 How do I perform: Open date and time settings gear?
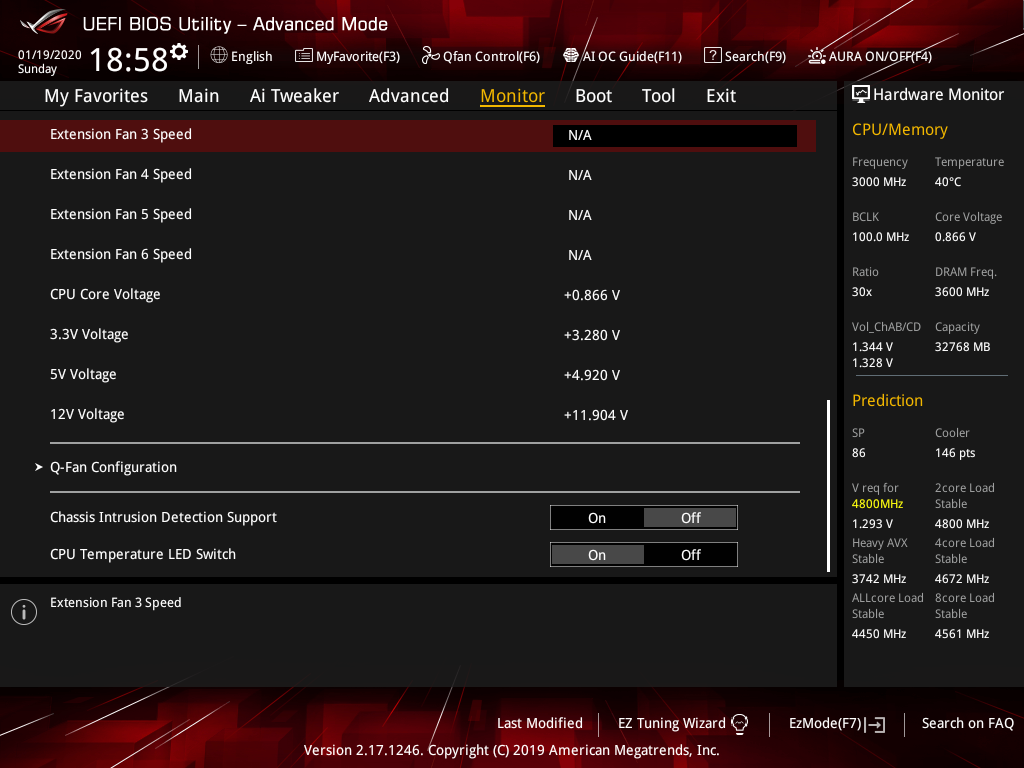[179, 51]
